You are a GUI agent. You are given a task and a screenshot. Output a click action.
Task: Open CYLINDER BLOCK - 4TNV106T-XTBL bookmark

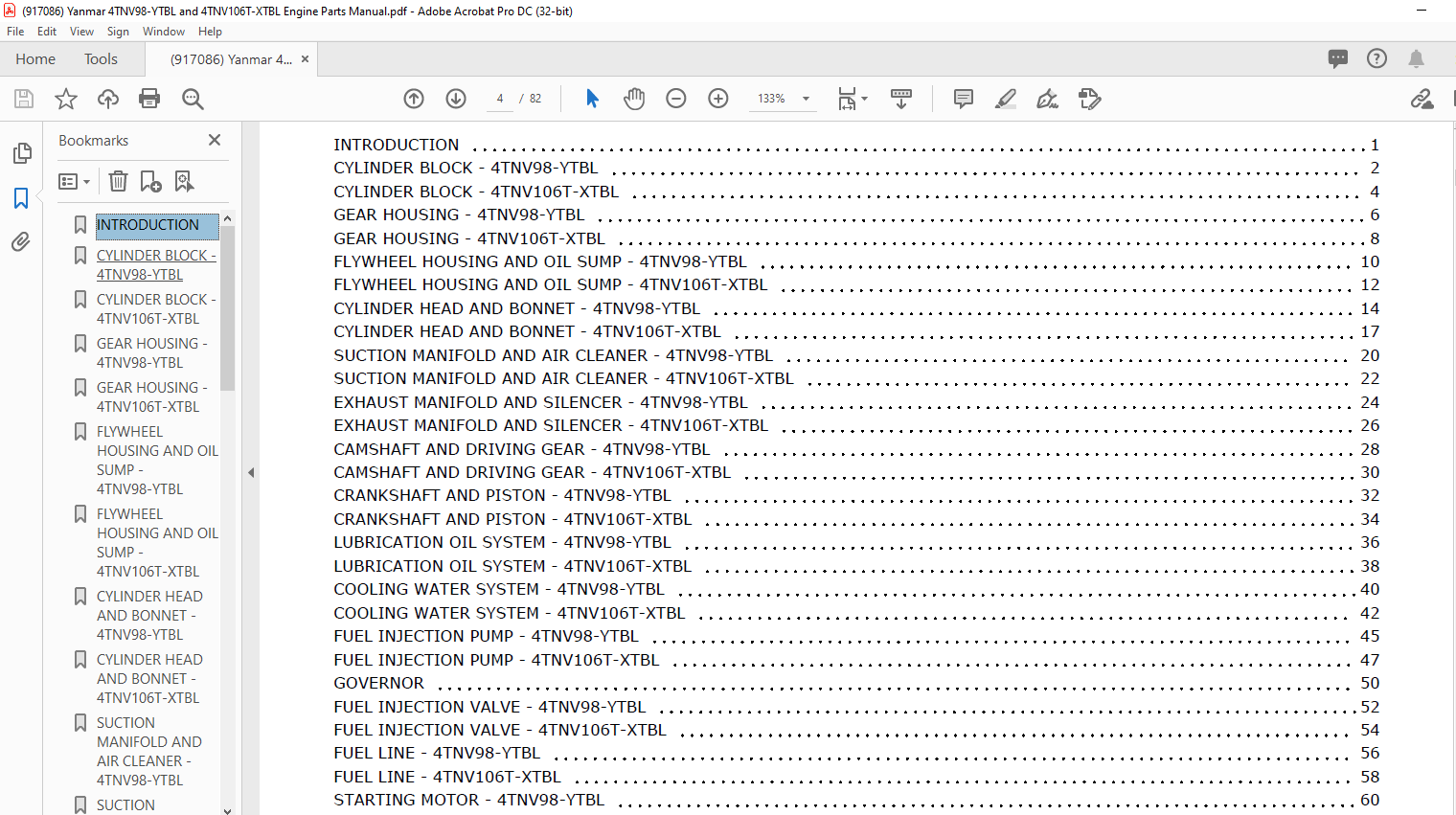click(156, 309)
